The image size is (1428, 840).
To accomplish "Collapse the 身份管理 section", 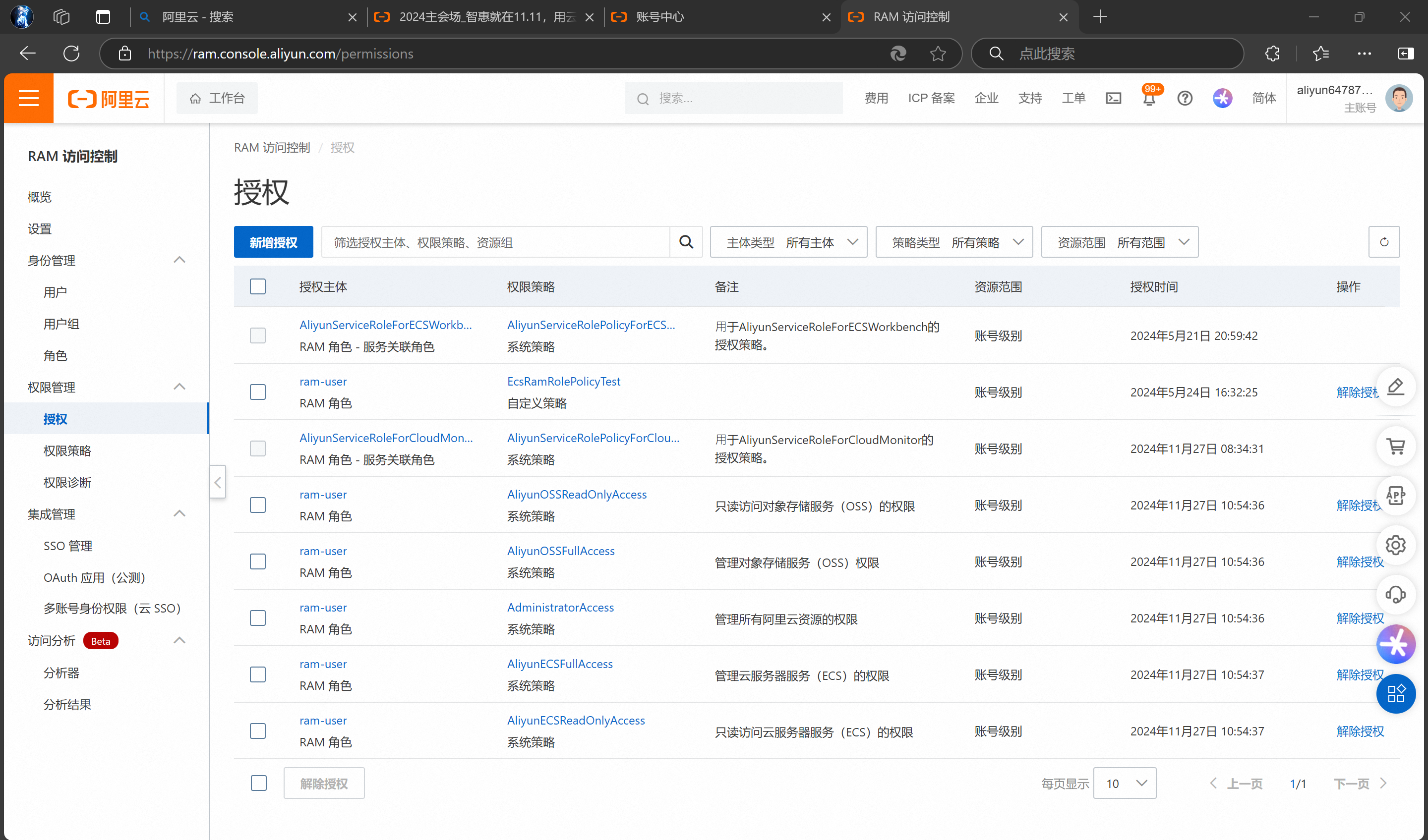I will pos(179,260).
